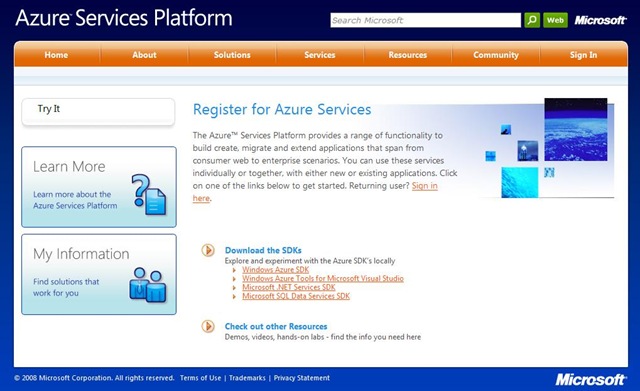Open the Services navigation tab
Screen dimensions: 640x391
[x=320, y=55]
